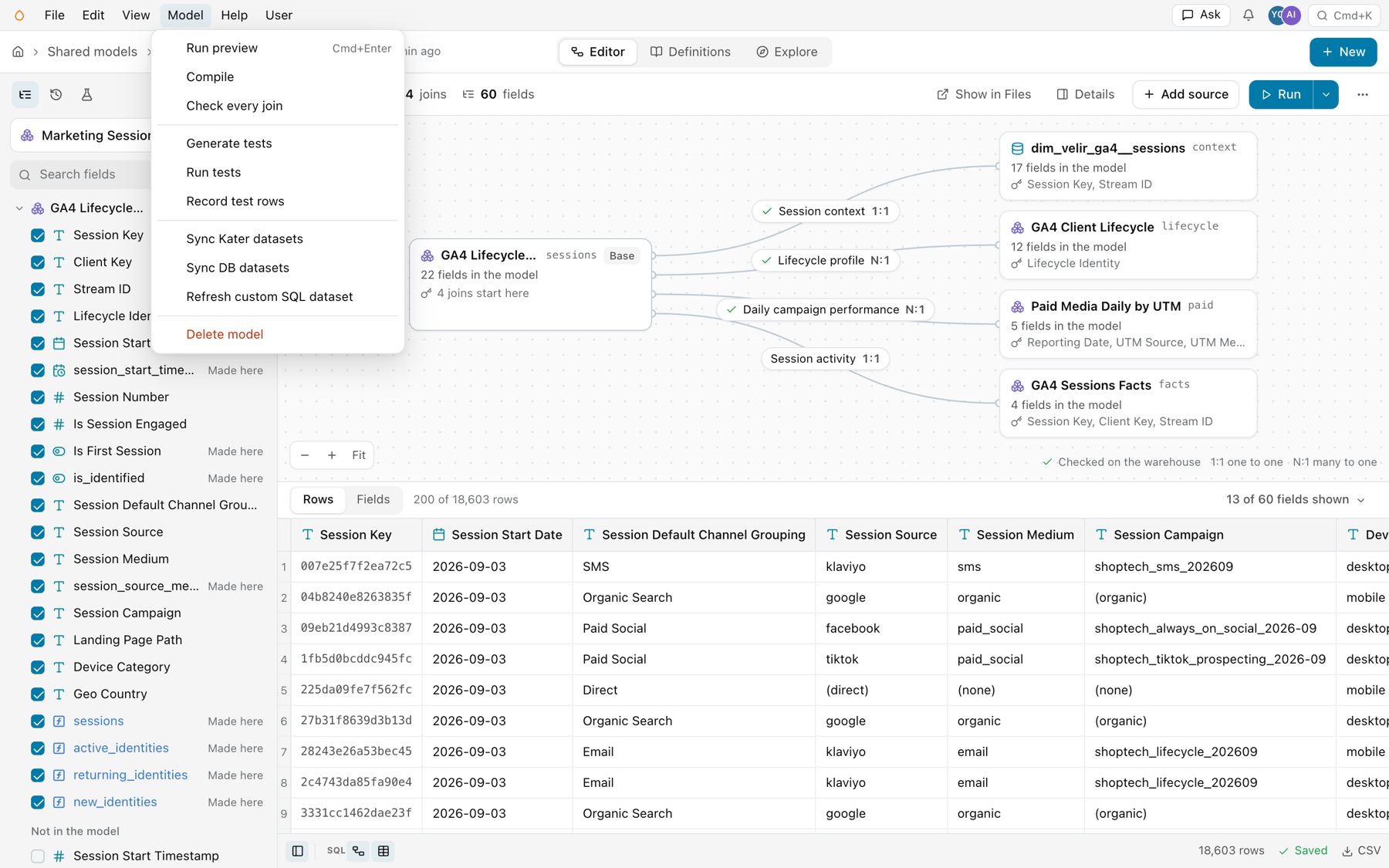Open the Cmd+K search box

click(x=1343, y=15)
